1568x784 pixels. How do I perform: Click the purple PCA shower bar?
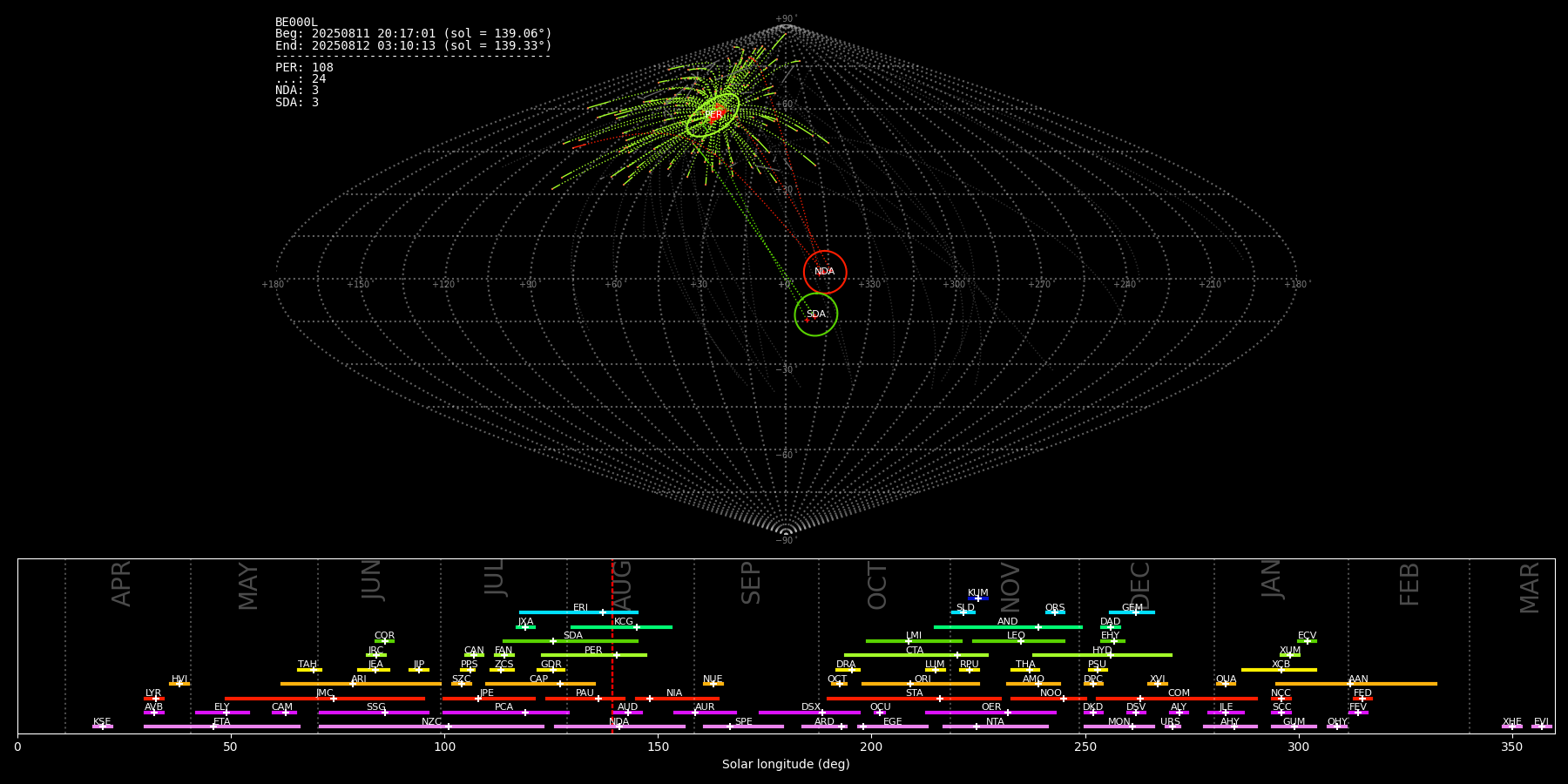[x=505, y=713]
